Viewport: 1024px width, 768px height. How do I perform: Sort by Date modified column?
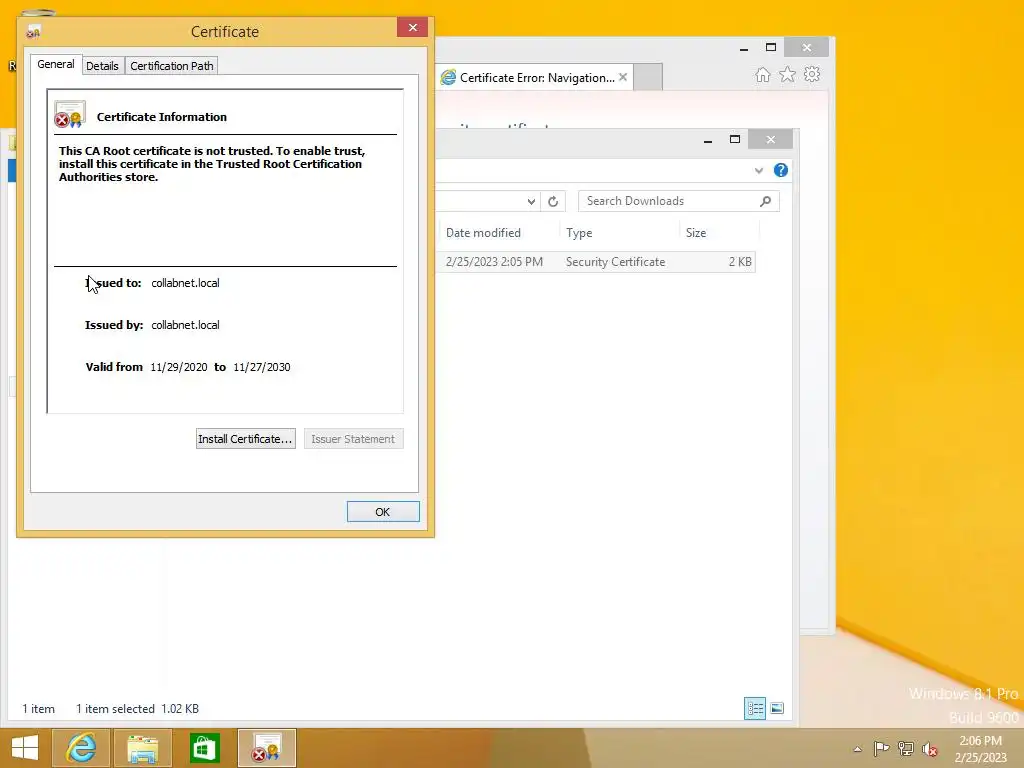pos(483,232)
